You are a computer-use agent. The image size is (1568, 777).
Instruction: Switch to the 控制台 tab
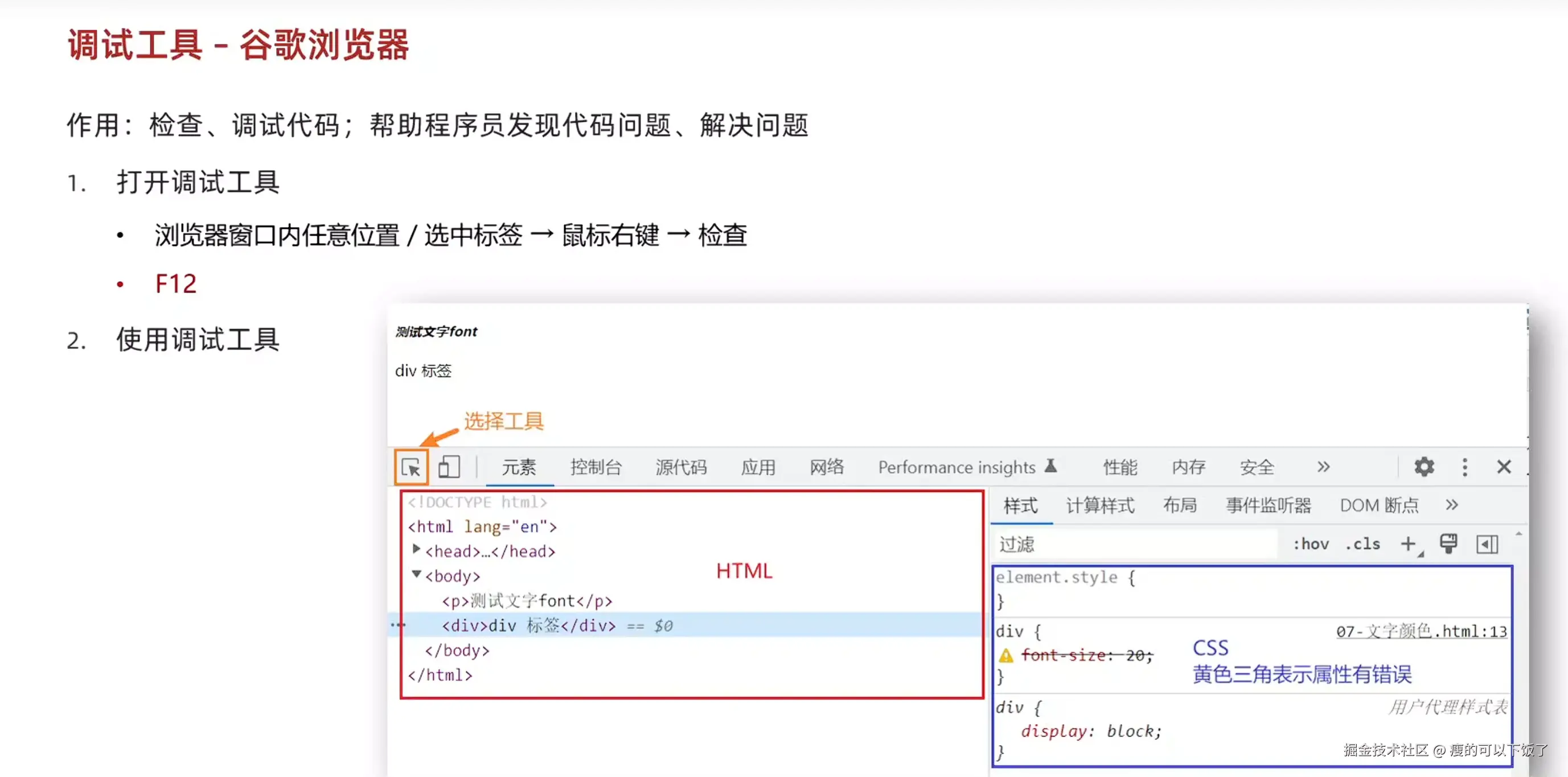[x=596, y=467]
